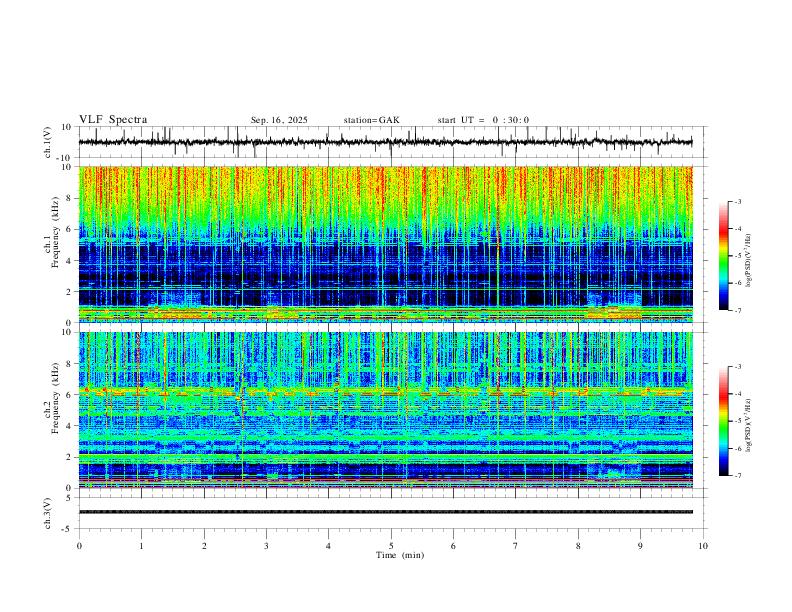Click the ch.1 spectrogram panel
Screen dimensions: 792x612
pos(385,244)
